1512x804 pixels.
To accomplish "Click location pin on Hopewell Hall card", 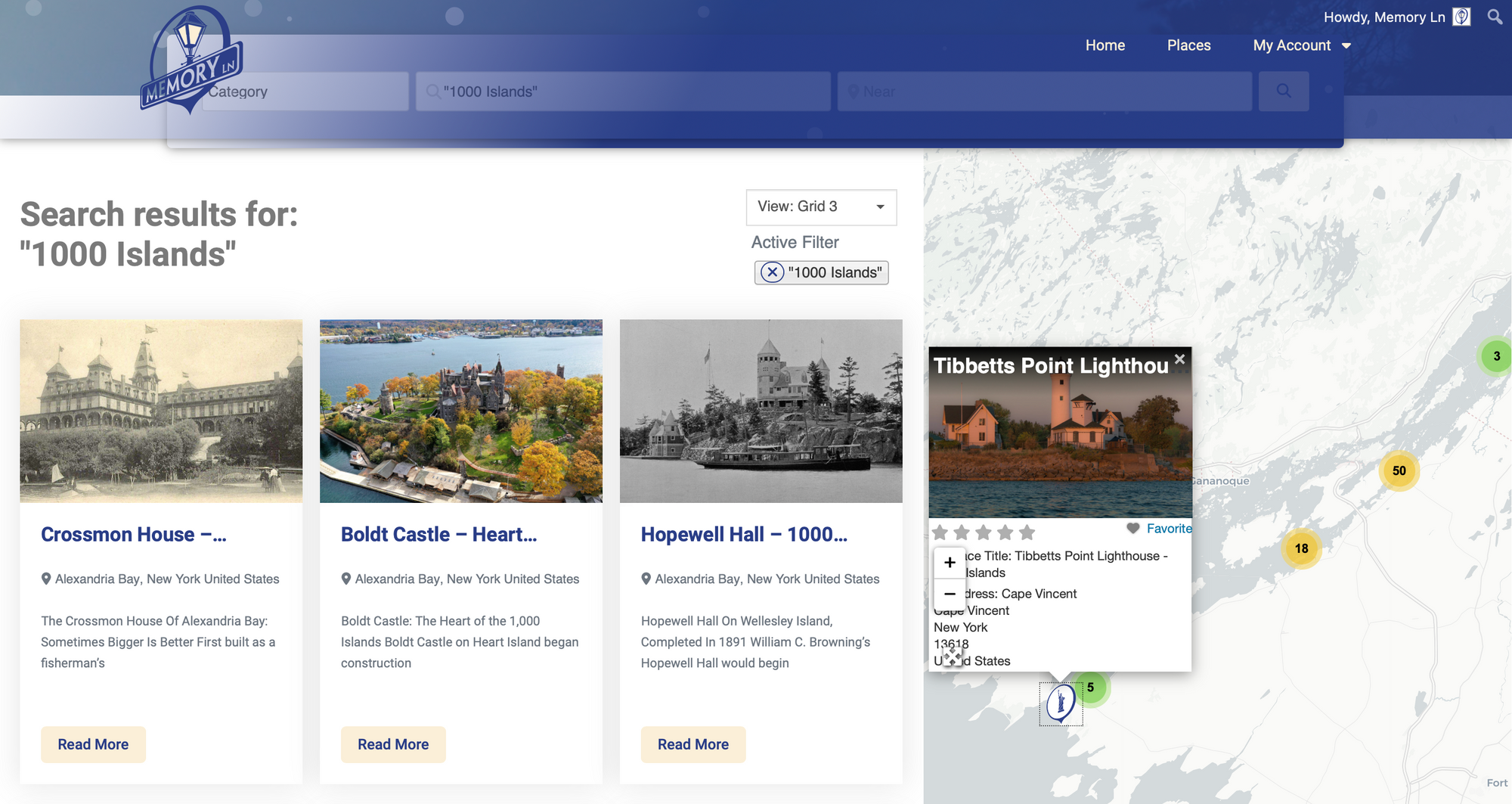I will coord(646,579).
